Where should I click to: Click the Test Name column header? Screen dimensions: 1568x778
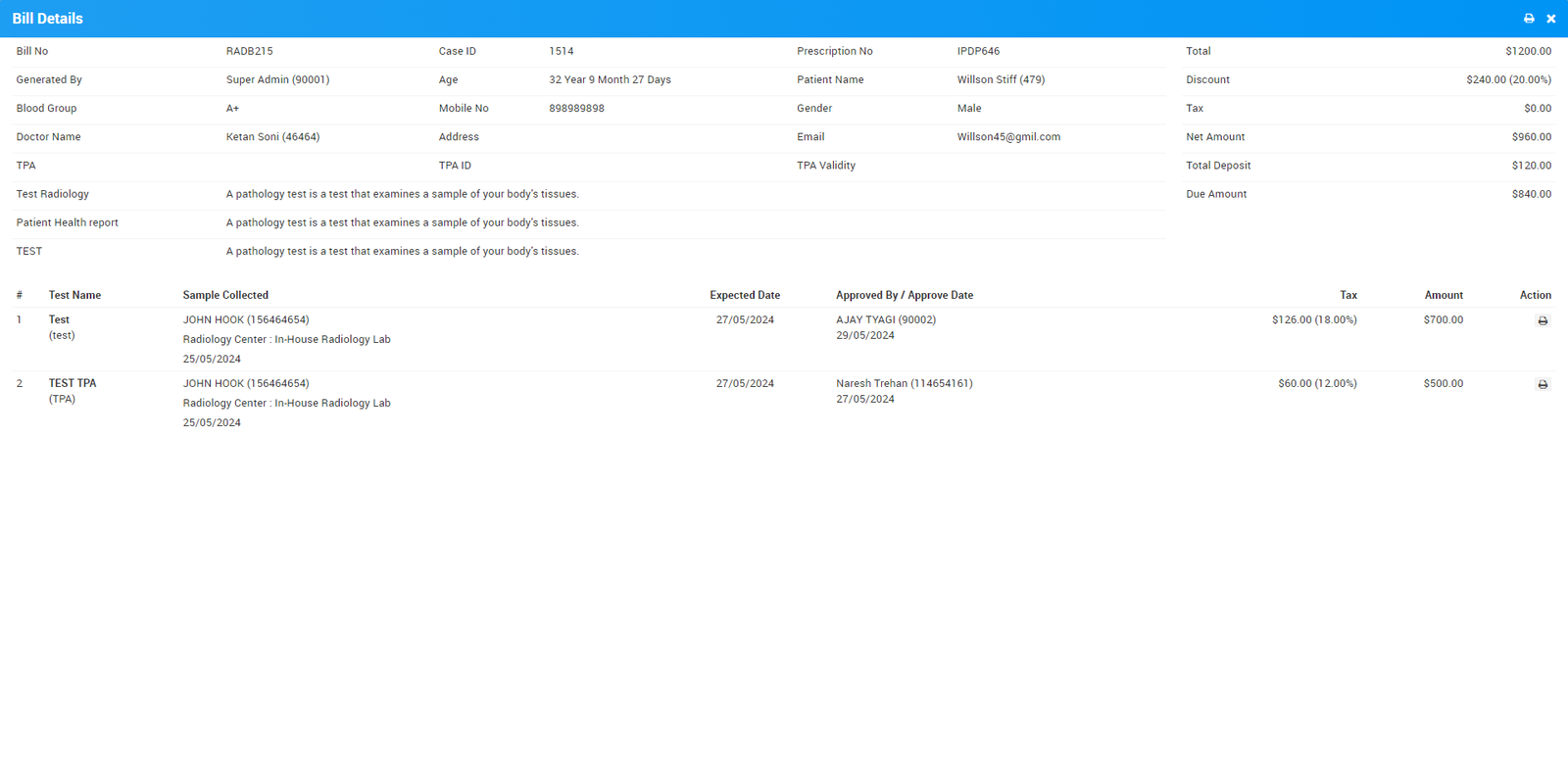74,295
